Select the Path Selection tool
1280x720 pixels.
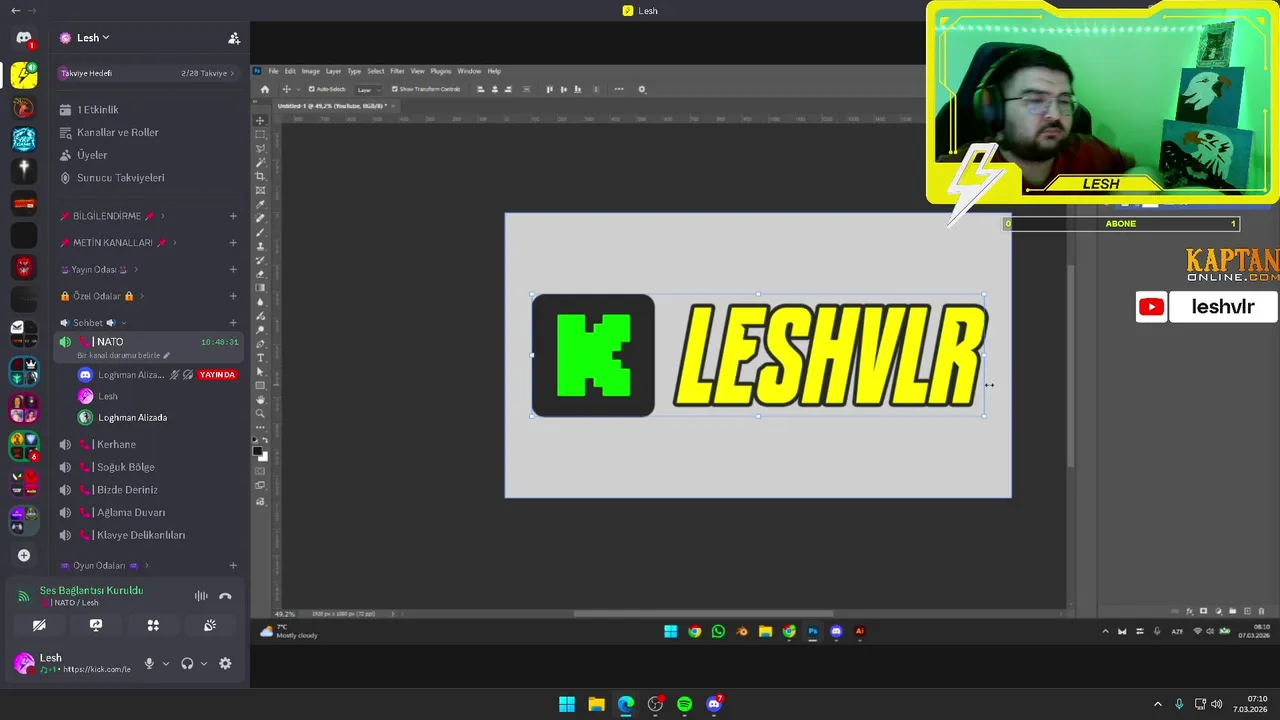coord(260,371)
